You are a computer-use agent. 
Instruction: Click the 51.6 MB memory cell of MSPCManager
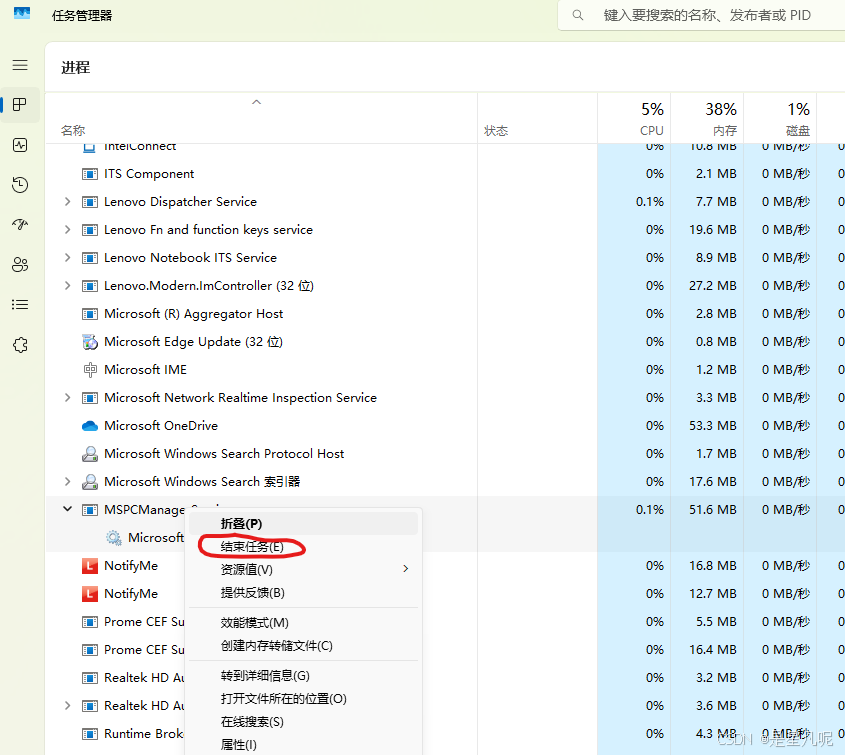[708, 510]
